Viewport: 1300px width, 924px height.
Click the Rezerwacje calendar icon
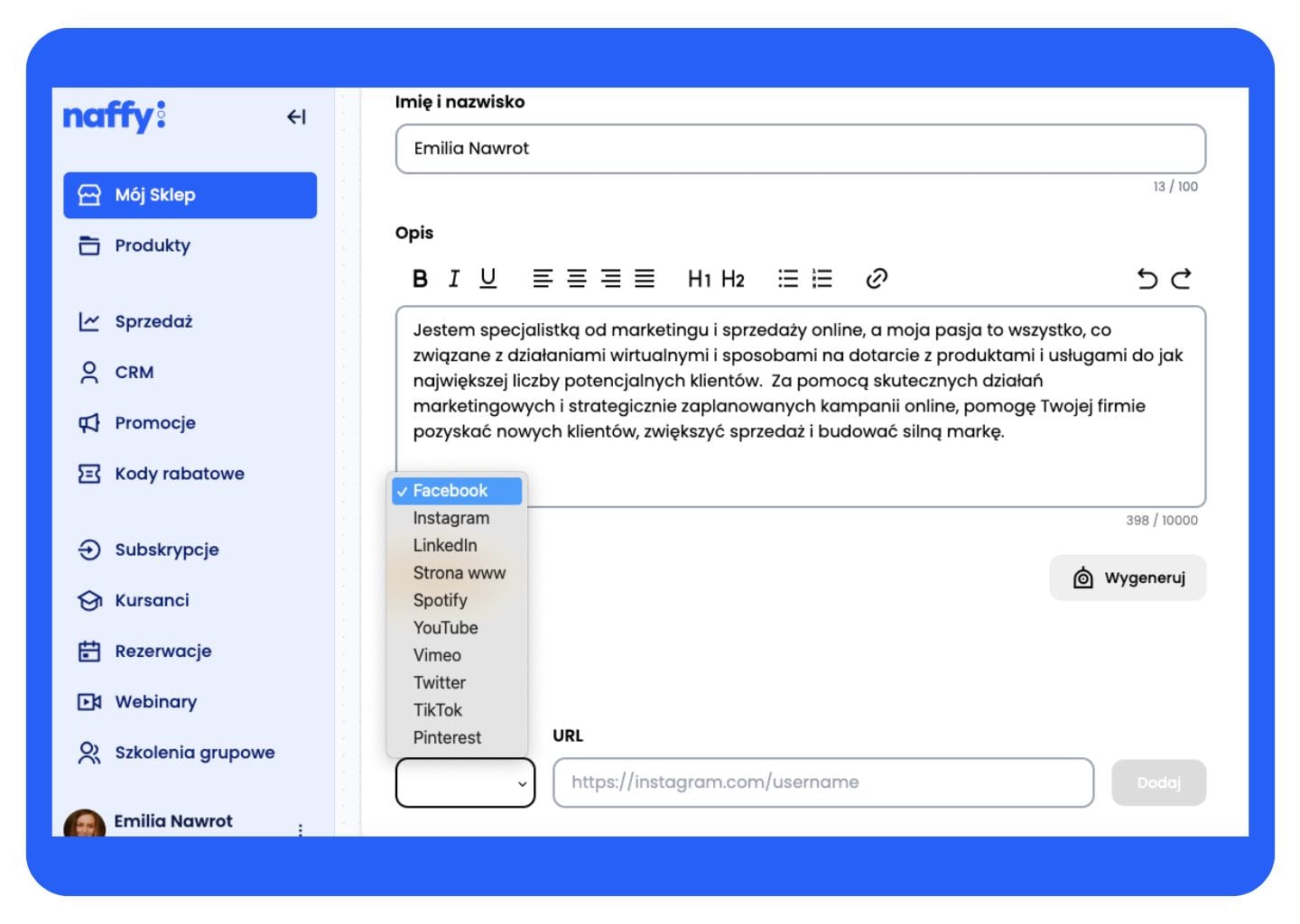[89, 651]
